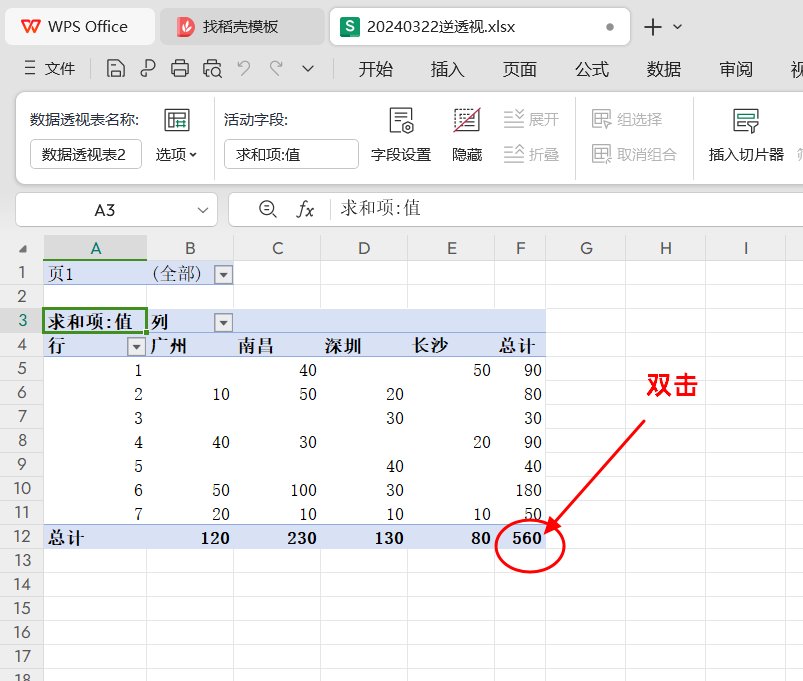803x681 pixels.
Task: Click the fx insert function icon
Action: (305, 209)
